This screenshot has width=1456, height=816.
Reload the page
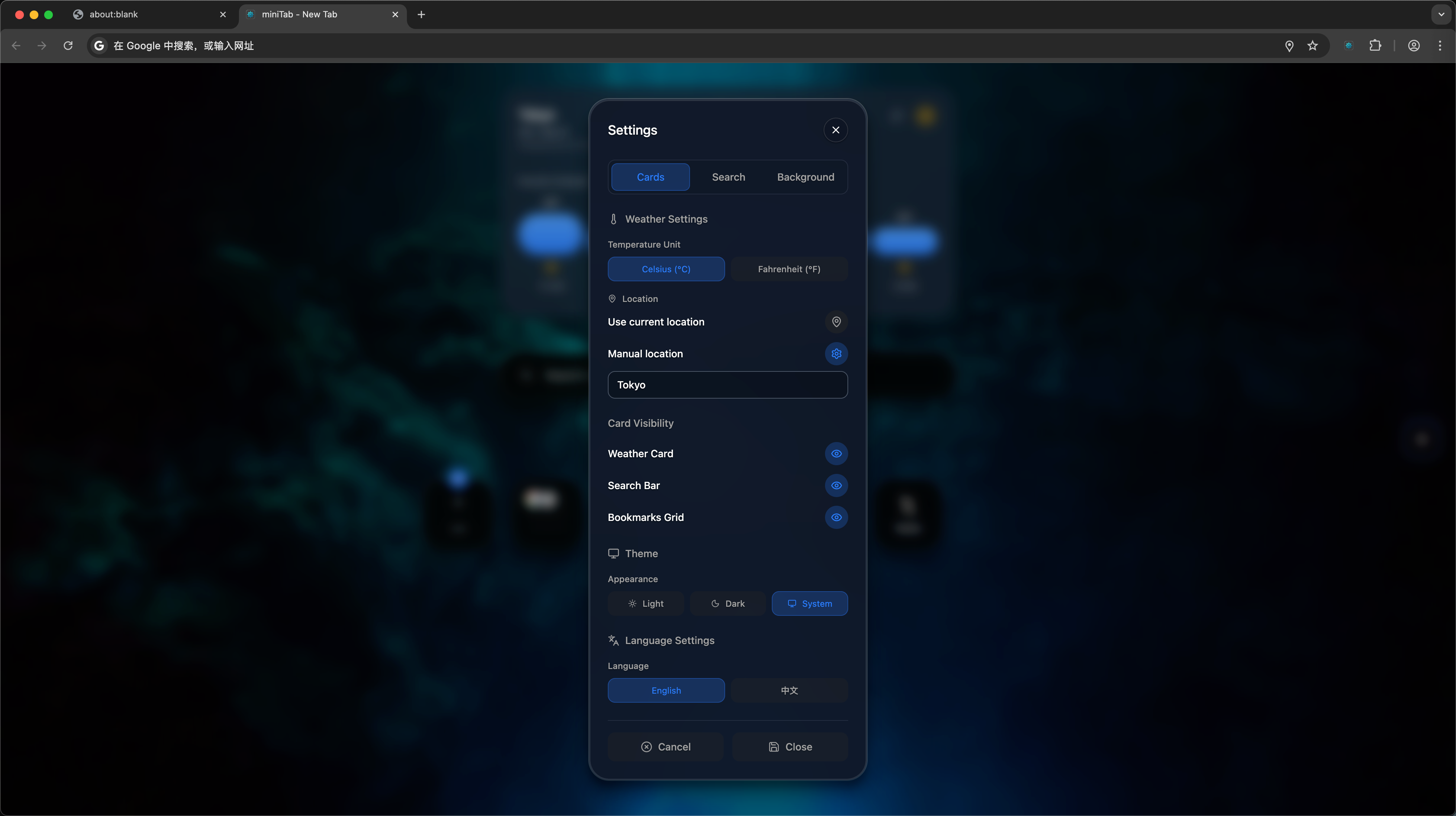pos(68,46)
